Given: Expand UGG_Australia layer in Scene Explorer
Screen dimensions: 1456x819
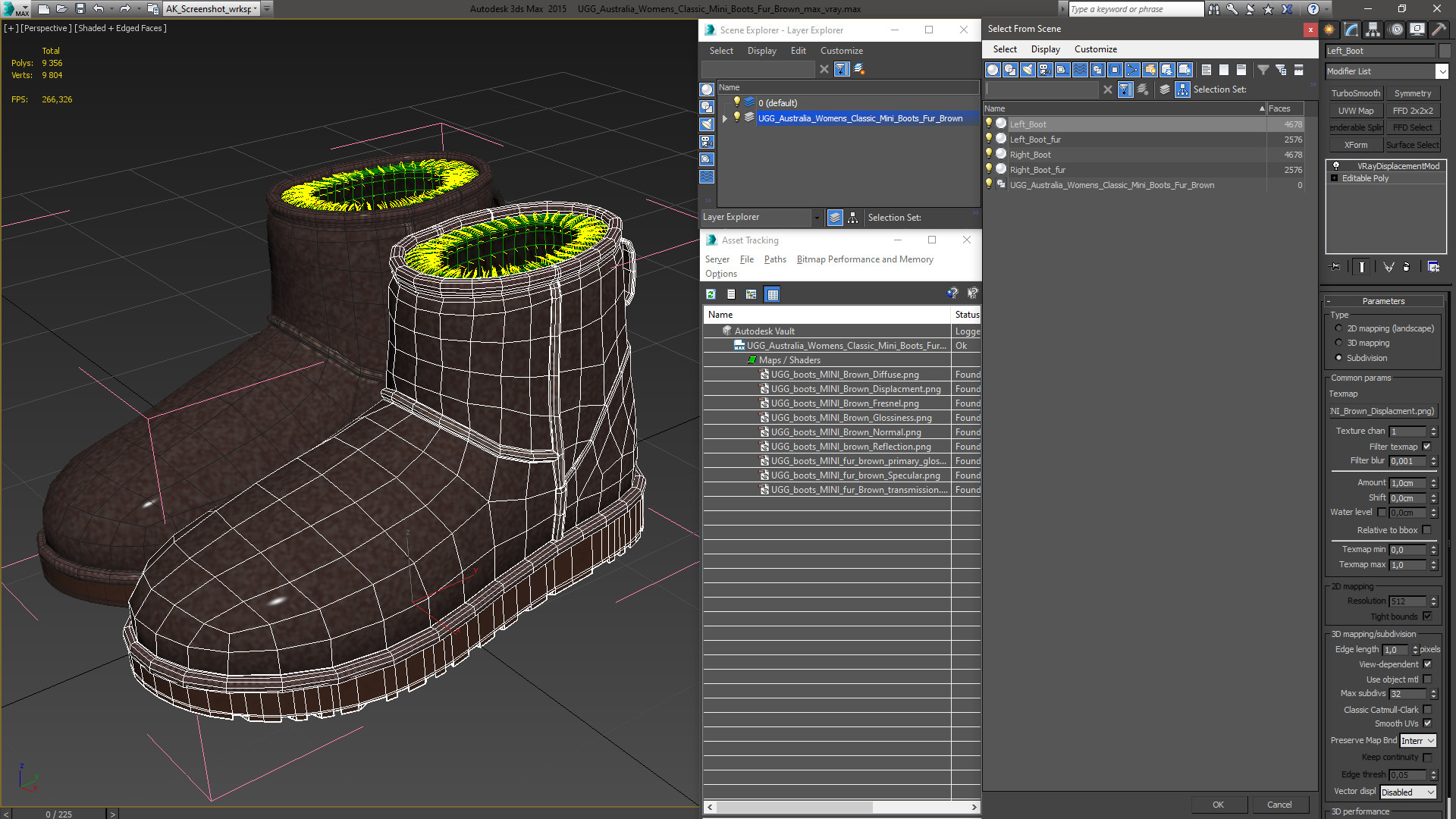Looking at the screenshot, I should (x=725, y=118).
